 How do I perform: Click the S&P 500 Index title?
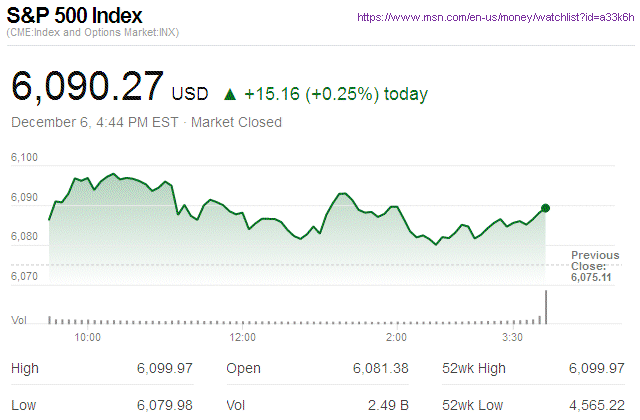74,17
